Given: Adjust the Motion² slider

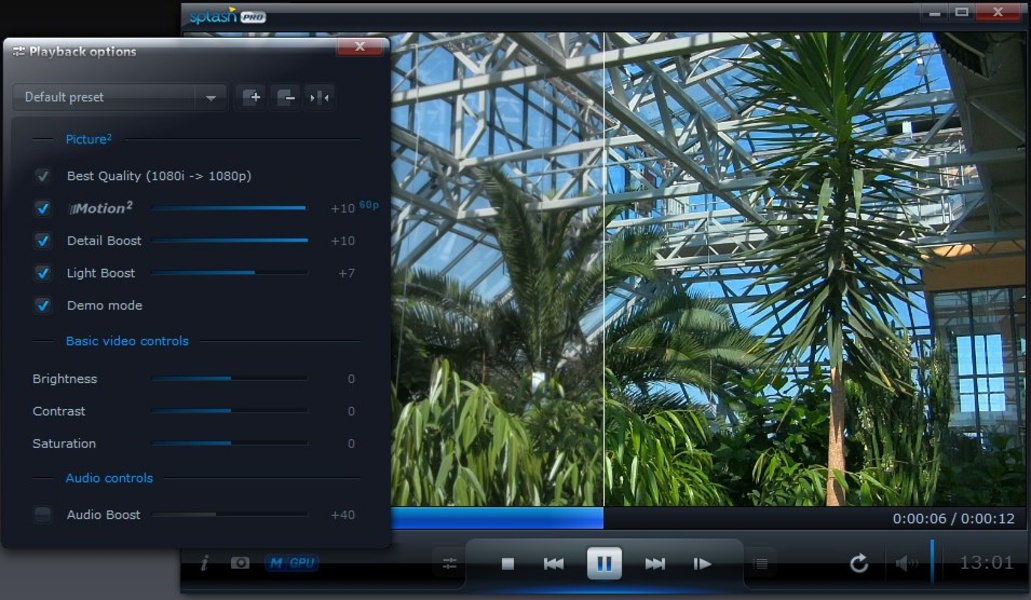Looking at the screenshot, I should pyautogui.click(x=229, y=208).
